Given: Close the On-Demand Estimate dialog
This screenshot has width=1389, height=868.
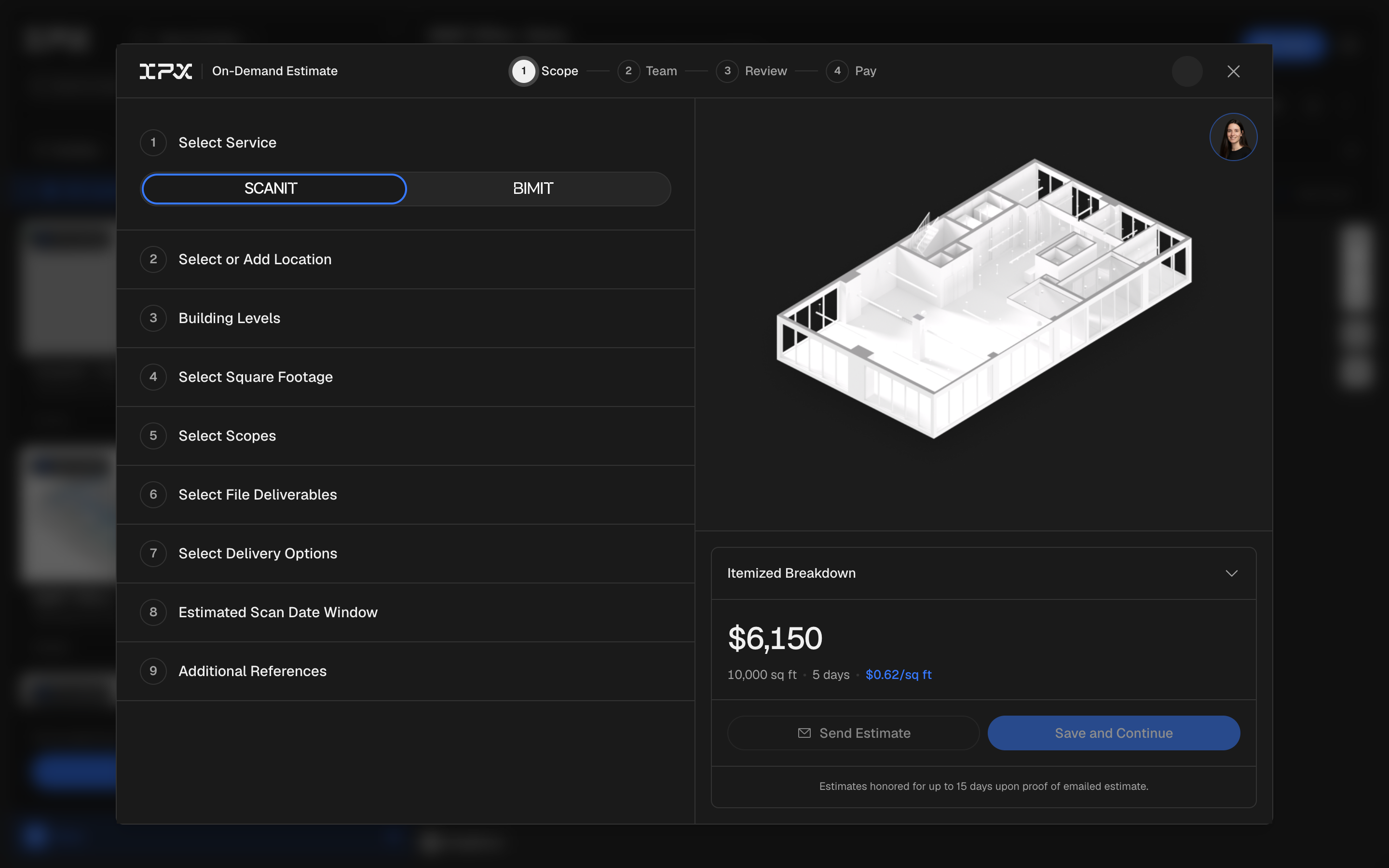Looking at the screenshot, I should click(1233, 71).
